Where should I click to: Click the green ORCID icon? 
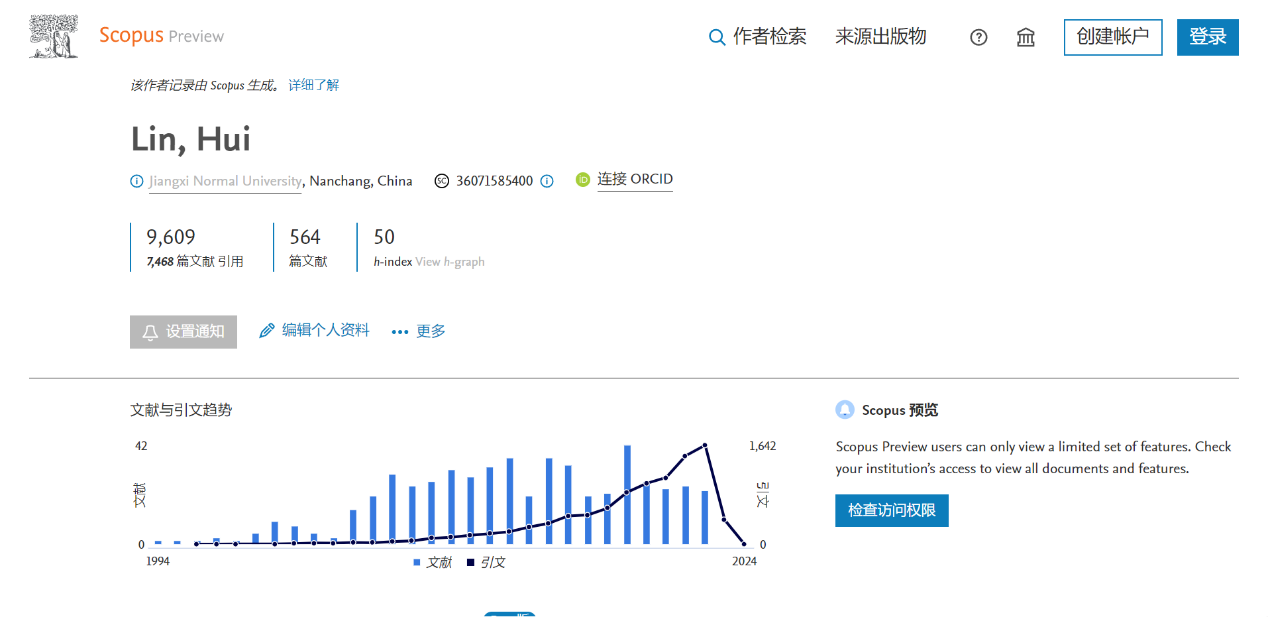(583, 180)
